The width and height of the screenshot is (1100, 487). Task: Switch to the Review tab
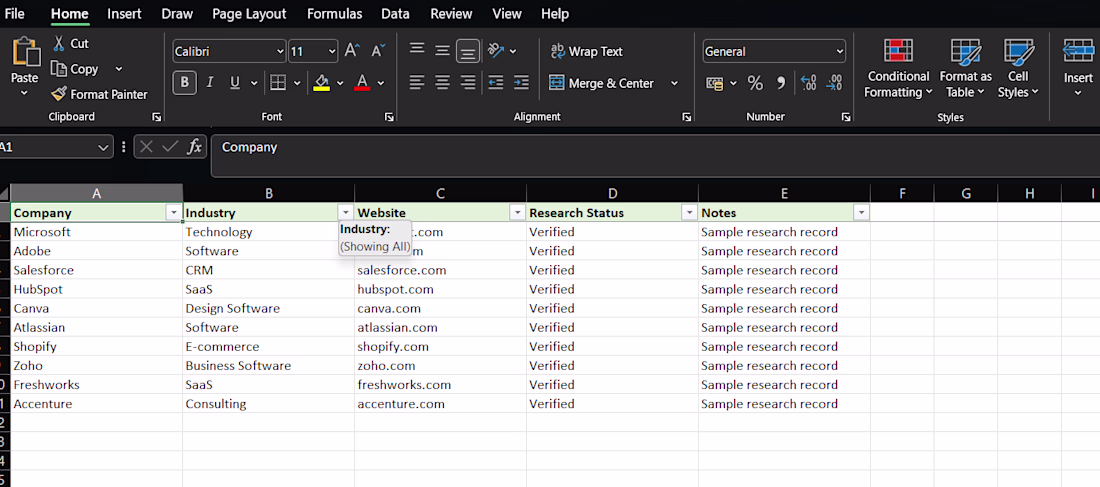coord(451,13)
